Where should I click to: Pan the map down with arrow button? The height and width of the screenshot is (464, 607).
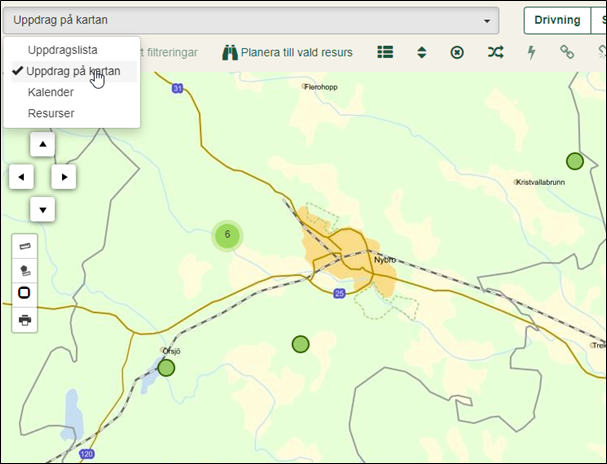[42, 209]
